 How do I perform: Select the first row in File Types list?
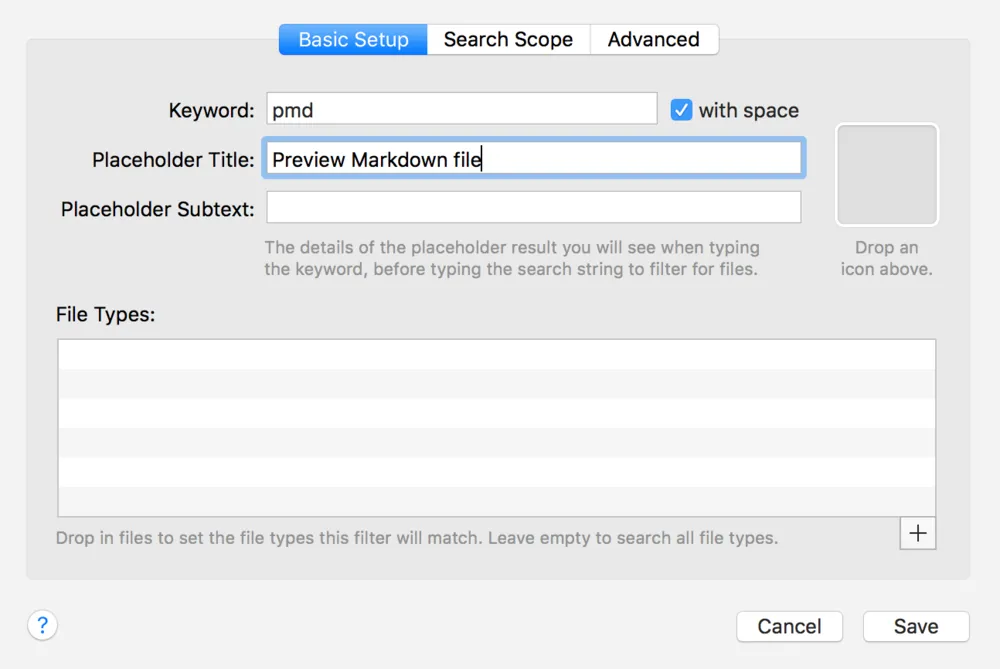tap(497, 355)
